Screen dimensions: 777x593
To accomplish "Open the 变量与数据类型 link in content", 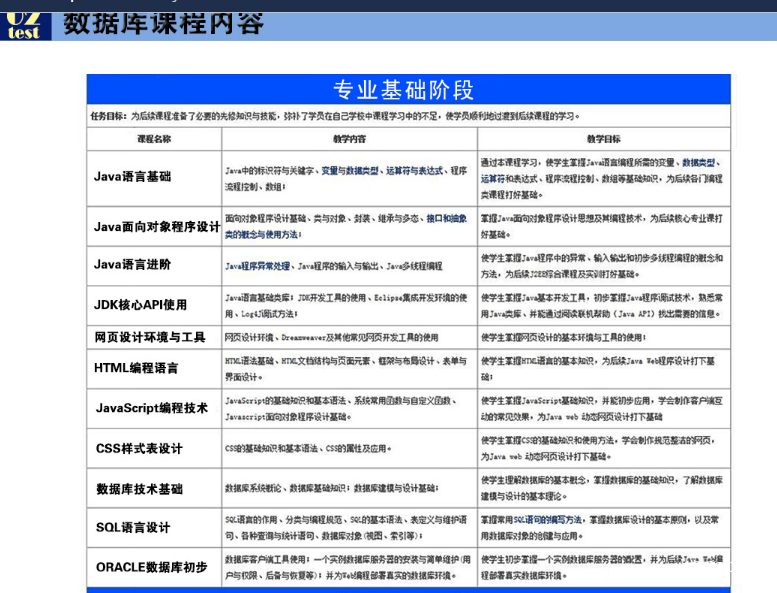I will [350, 171].
